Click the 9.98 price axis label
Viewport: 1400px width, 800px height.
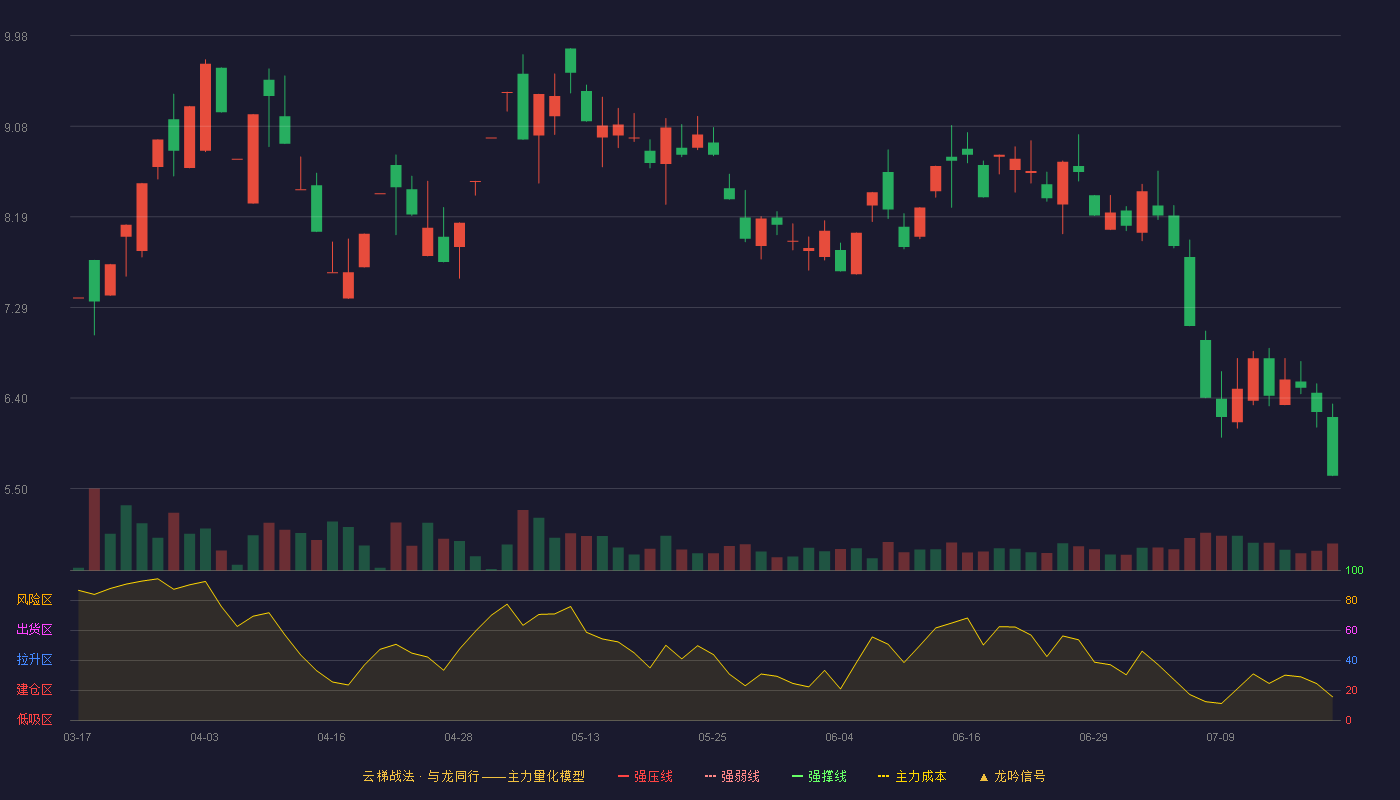pyautogui.click(x=16, y=37)
